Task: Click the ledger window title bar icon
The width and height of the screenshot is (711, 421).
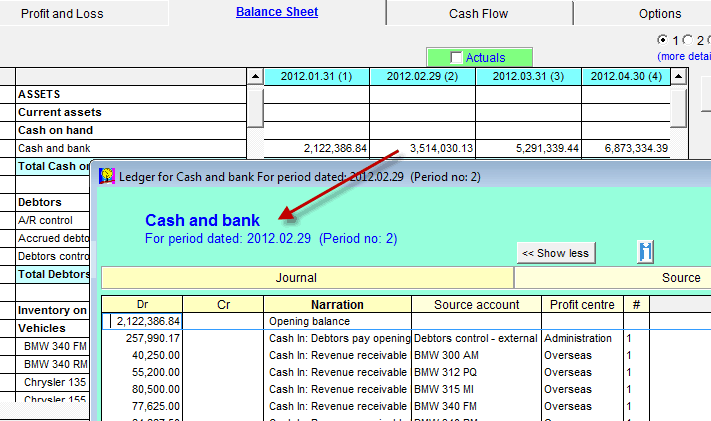Action: pos(107,177)
